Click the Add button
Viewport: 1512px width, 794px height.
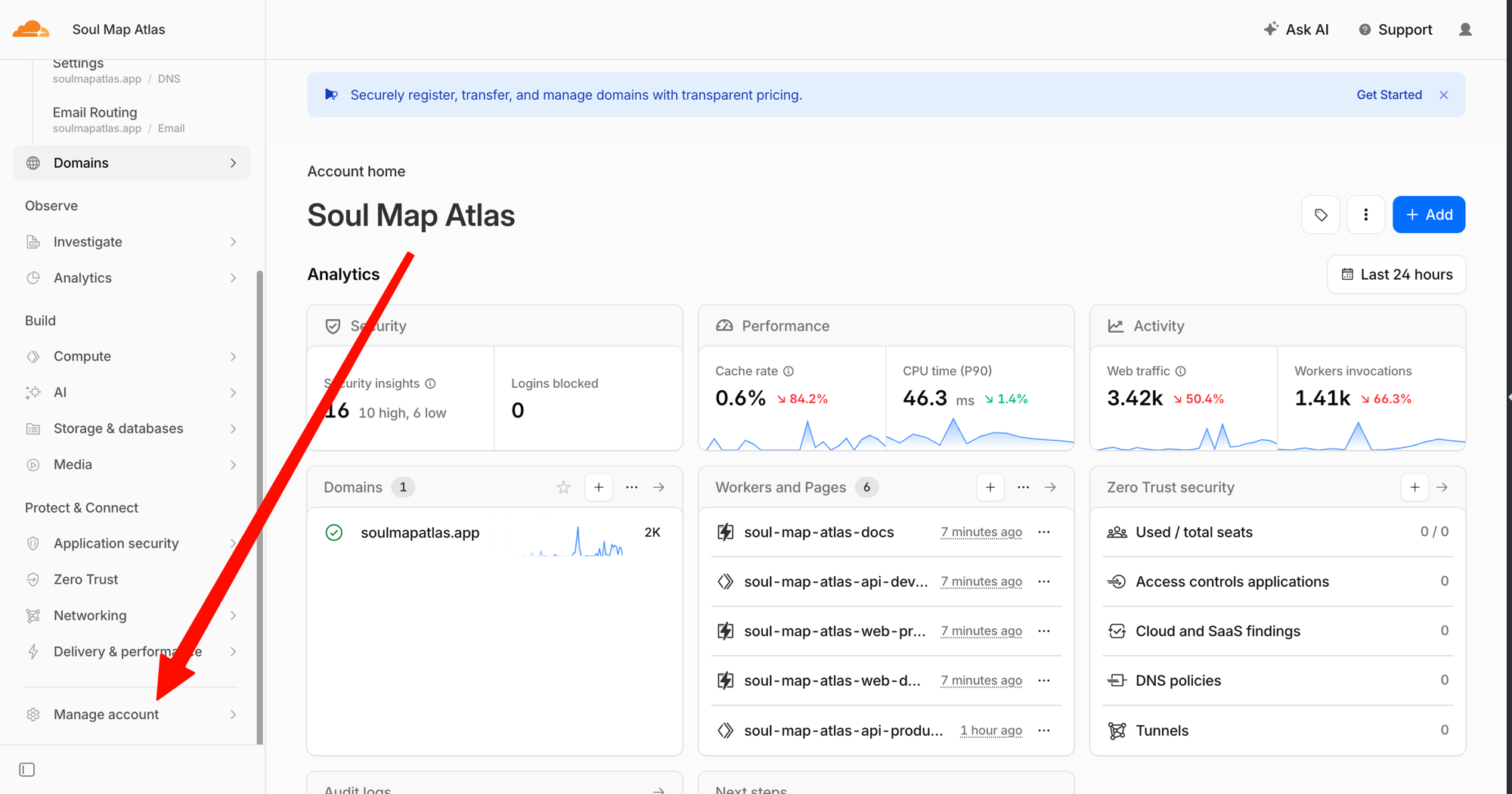[x=1429, y=215]
